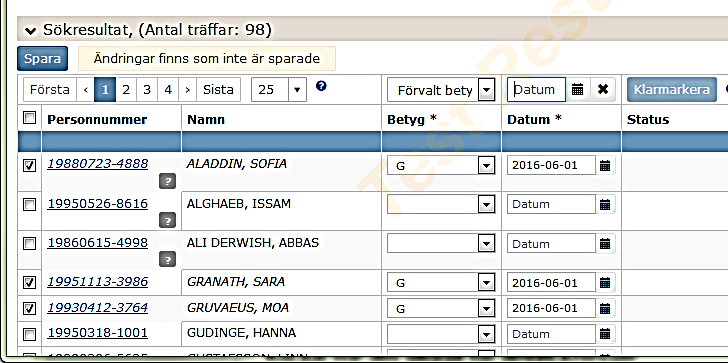The height and width of the screenshot is (363, 728).
Task: Select page 4 in pagination
Action: (x=168, y=89)
